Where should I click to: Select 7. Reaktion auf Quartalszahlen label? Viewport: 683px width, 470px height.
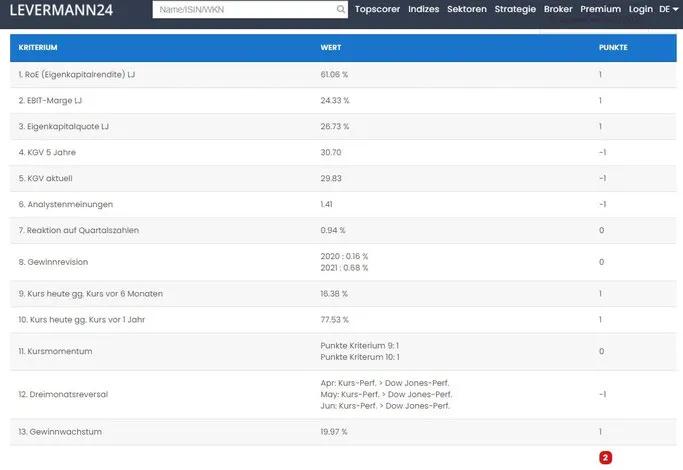[78, 230]
